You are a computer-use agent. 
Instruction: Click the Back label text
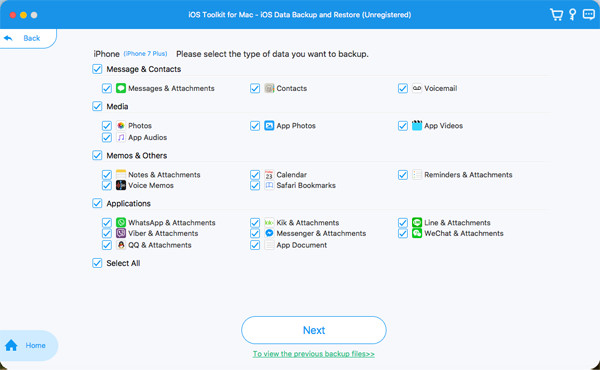click(x=32, y=38)
